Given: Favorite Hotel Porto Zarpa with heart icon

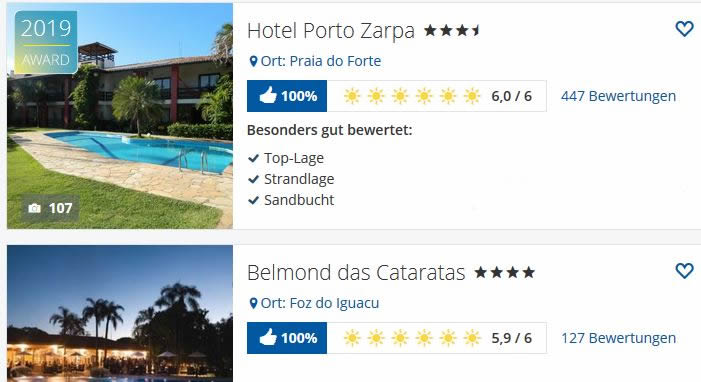Looking at the screenshot, I should (x=684, y=29).
